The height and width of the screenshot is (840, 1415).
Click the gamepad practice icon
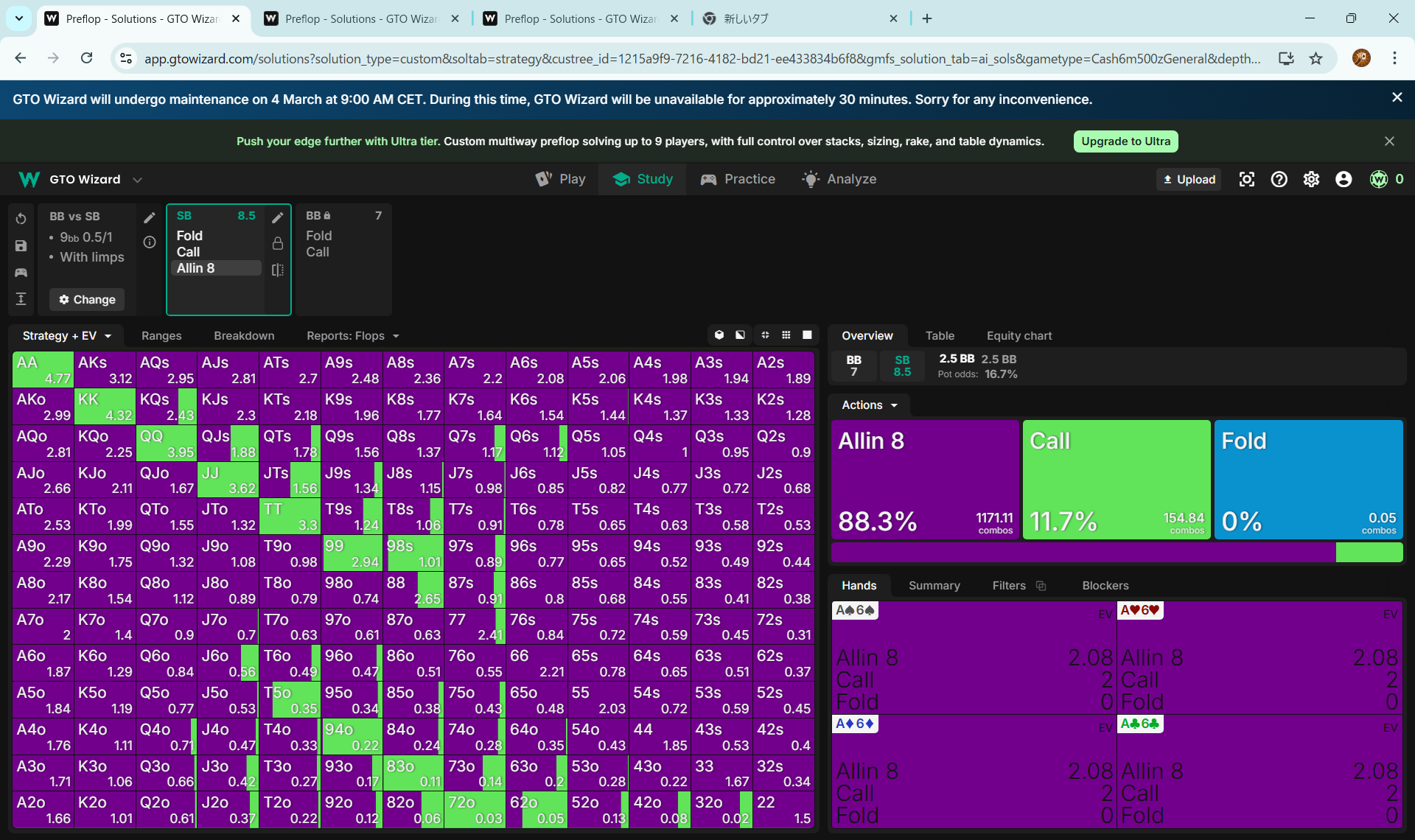pyautogui.click(x=21, y=273)
